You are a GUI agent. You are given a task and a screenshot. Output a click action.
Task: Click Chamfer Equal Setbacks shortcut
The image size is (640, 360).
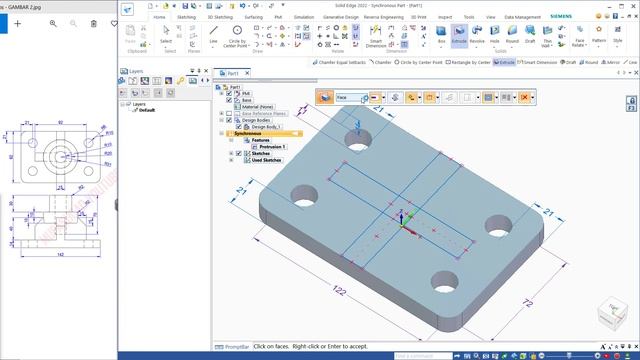339,62
